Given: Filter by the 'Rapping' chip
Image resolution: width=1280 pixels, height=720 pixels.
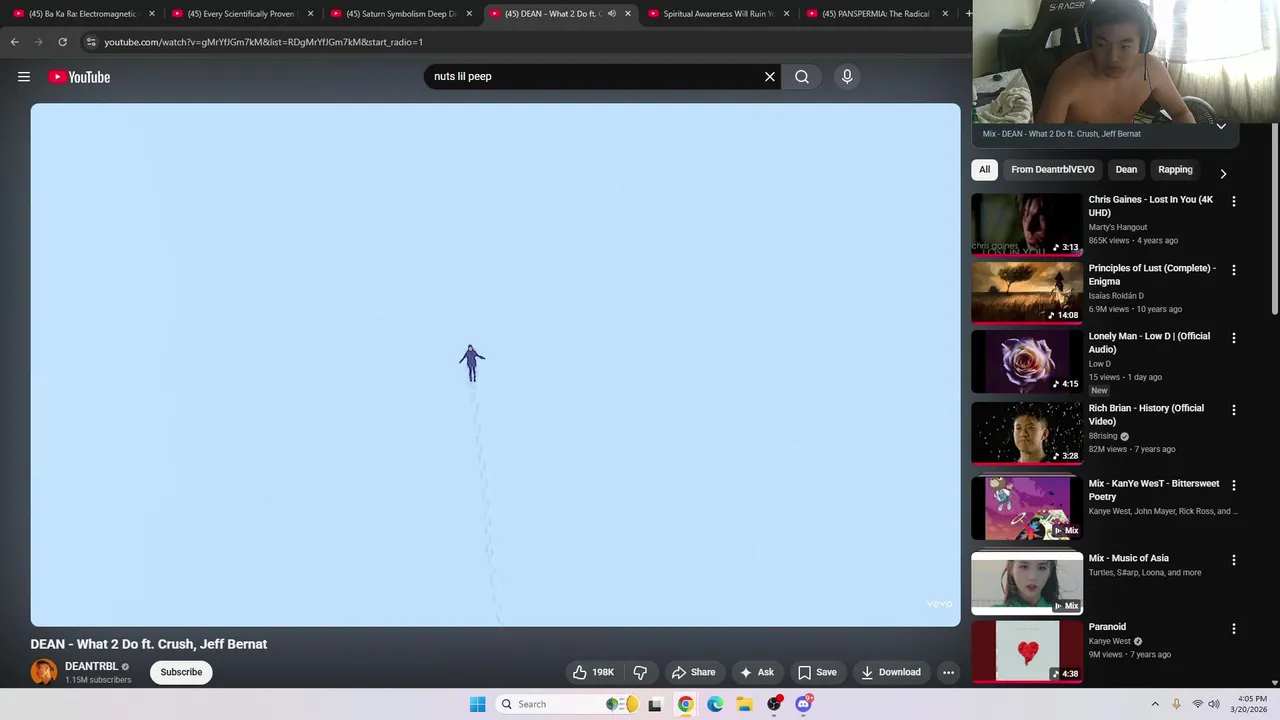Looking at the screenshot, I should click(x=1175, y=170).
